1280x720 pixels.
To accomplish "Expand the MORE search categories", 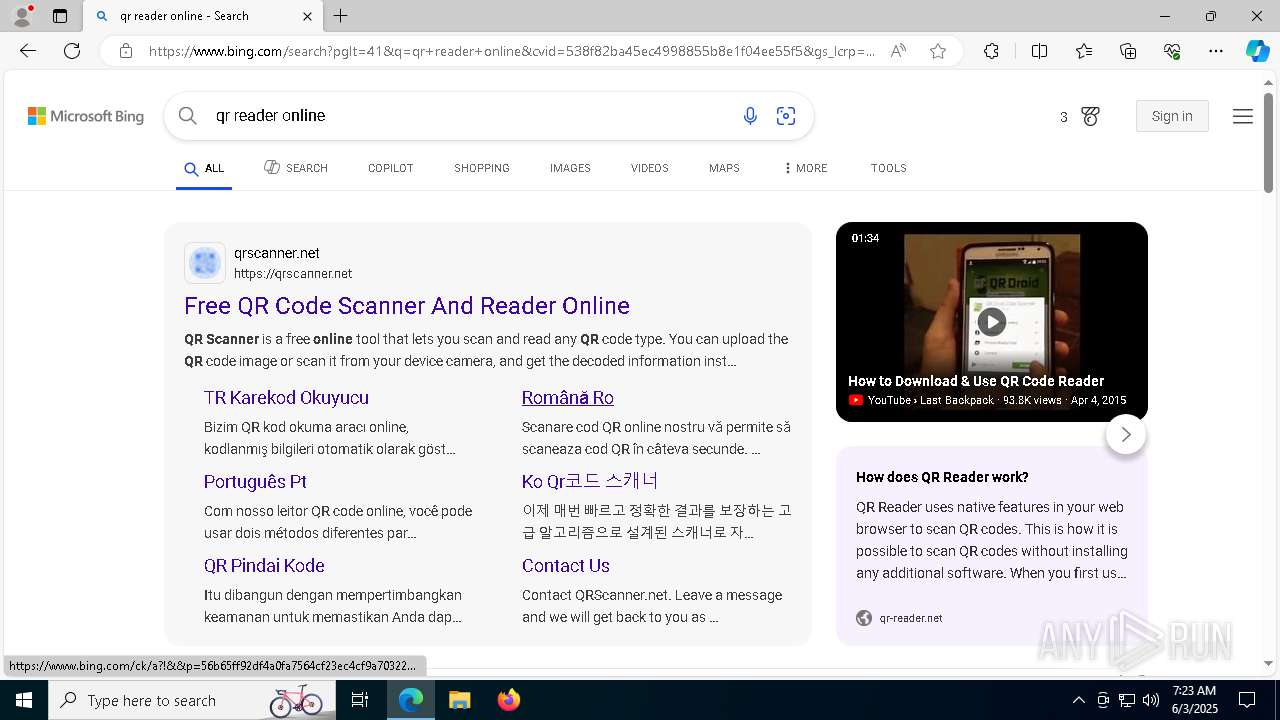I will 806,168.
